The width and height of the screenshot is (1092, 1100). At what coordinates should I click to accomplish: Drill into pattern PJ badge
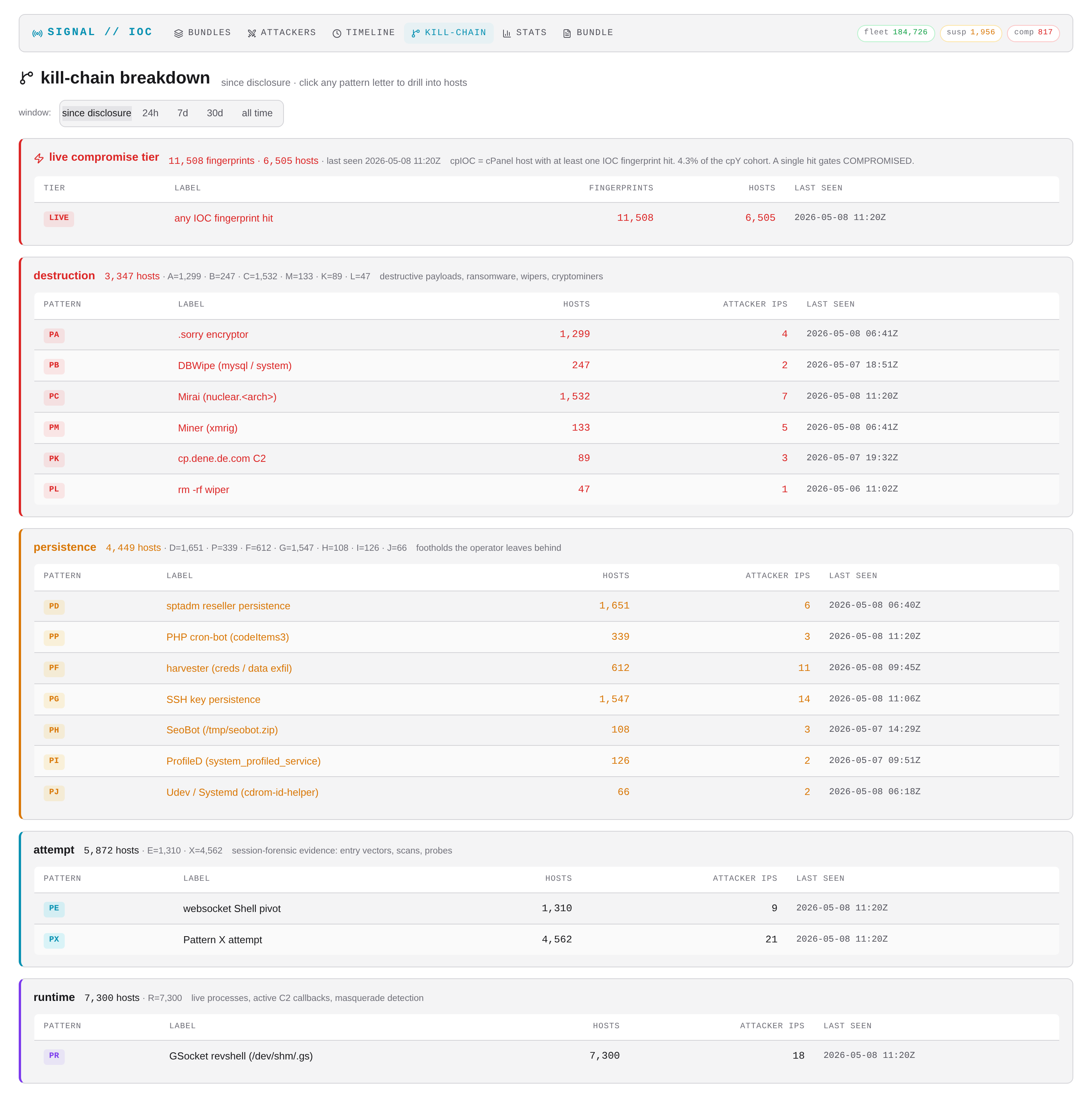pyautogui.click(x=54, y=793)
